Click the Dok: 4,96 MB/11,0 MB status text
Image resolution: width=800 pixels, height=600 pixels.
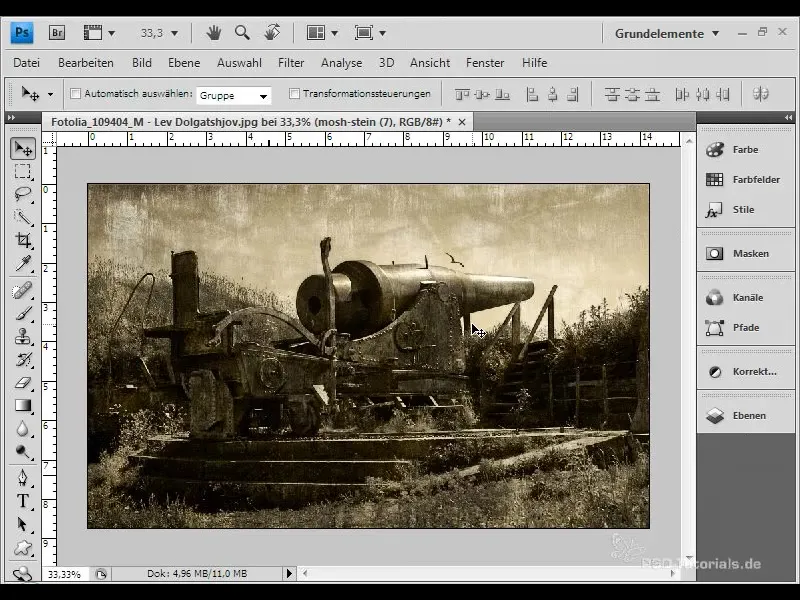[x=197, y=573]
